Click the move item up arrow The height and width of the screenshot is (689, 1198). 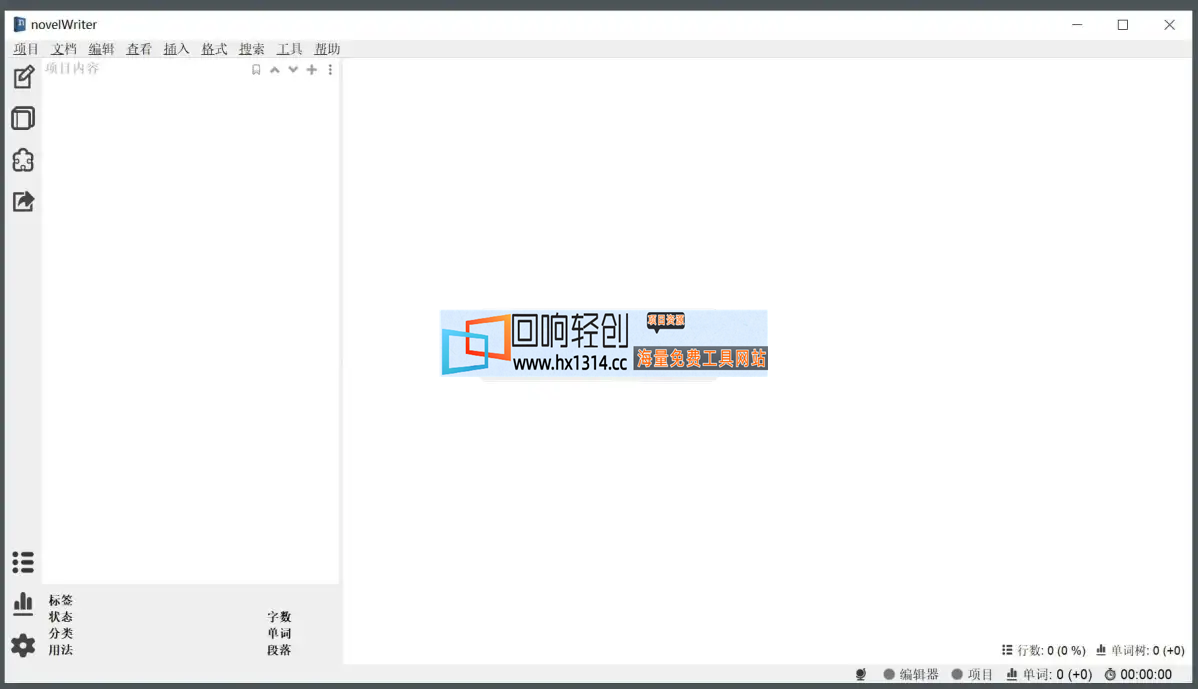click(x=274, y=70)
